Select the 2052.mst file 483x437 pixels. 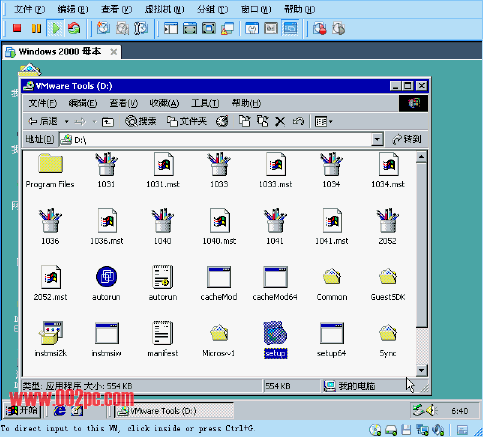(50, 283)
